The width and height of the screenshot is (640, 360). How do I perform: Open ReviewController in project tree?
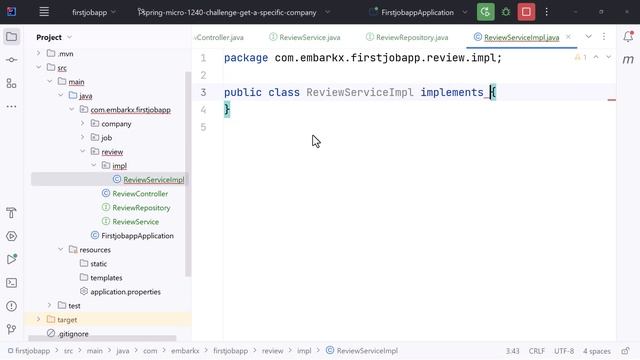pos(140,194)
